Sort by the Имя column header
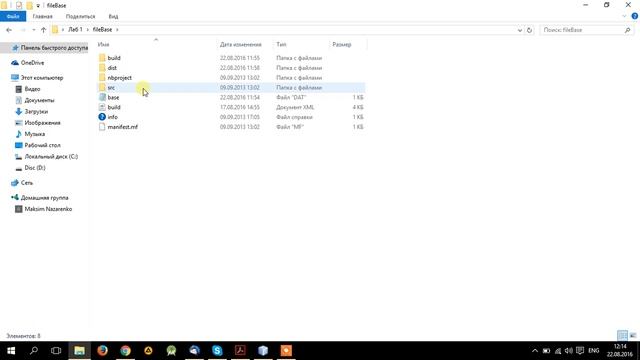Viewport: 640px width, 360px height. (x=103, y=44)
